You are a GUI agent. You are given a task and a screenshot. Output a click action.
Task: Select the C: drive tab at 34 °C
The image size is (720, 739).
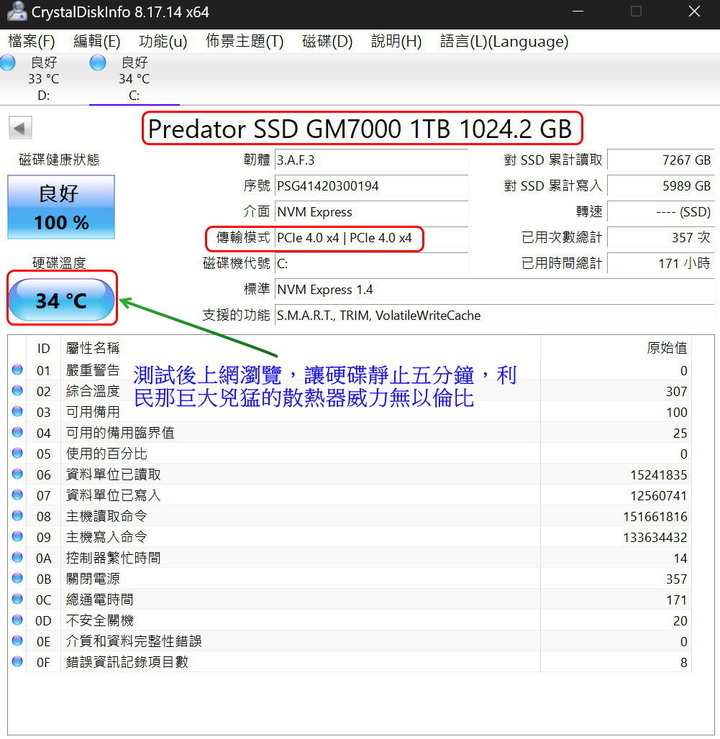click(134, 78)
